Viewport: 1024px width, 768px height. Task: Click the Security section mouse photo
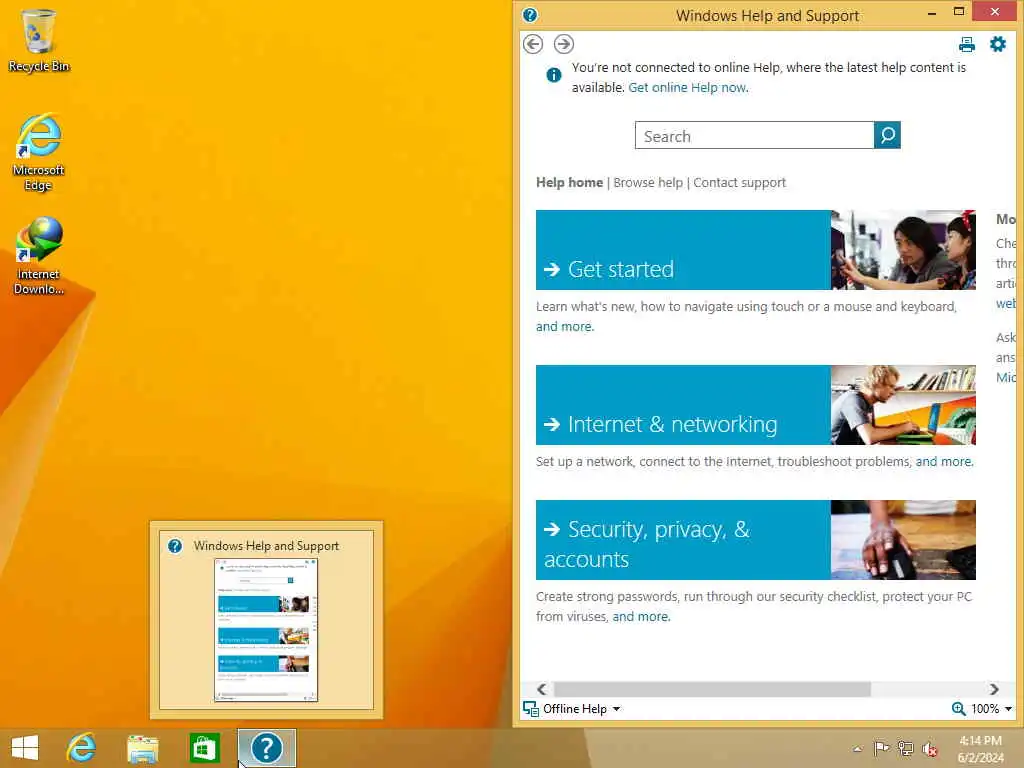tap(903, 540)
